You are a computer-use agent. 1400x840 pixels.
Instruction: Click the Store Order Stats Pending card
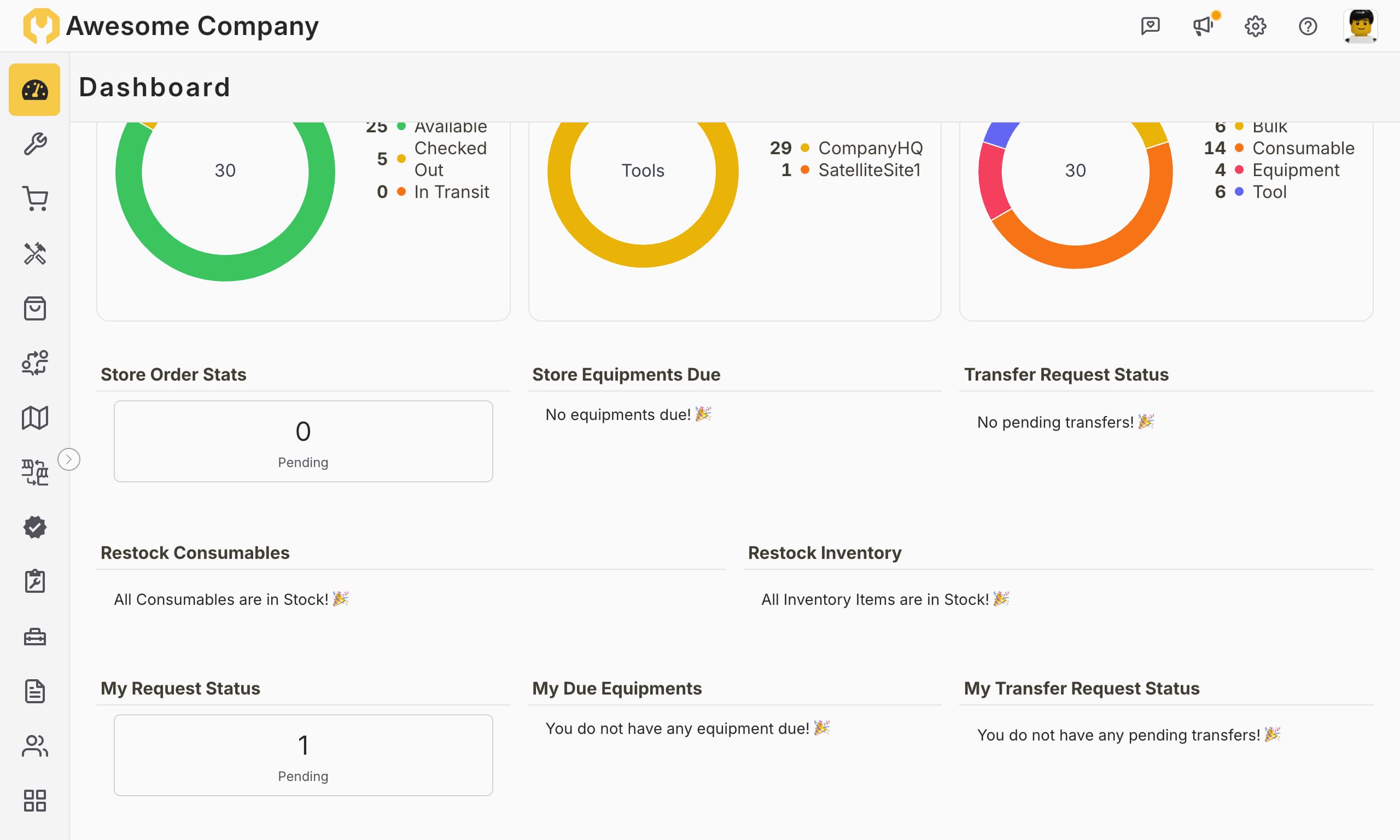303,441
